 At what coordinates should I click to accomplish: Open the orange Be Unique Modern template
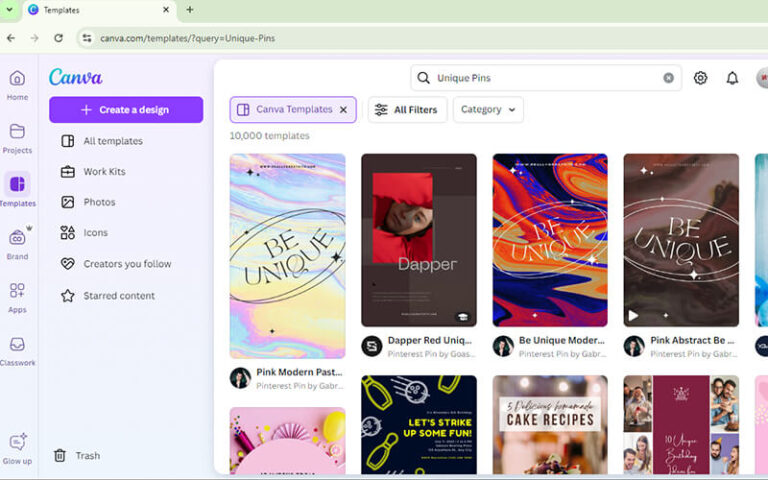coord(550,240)
